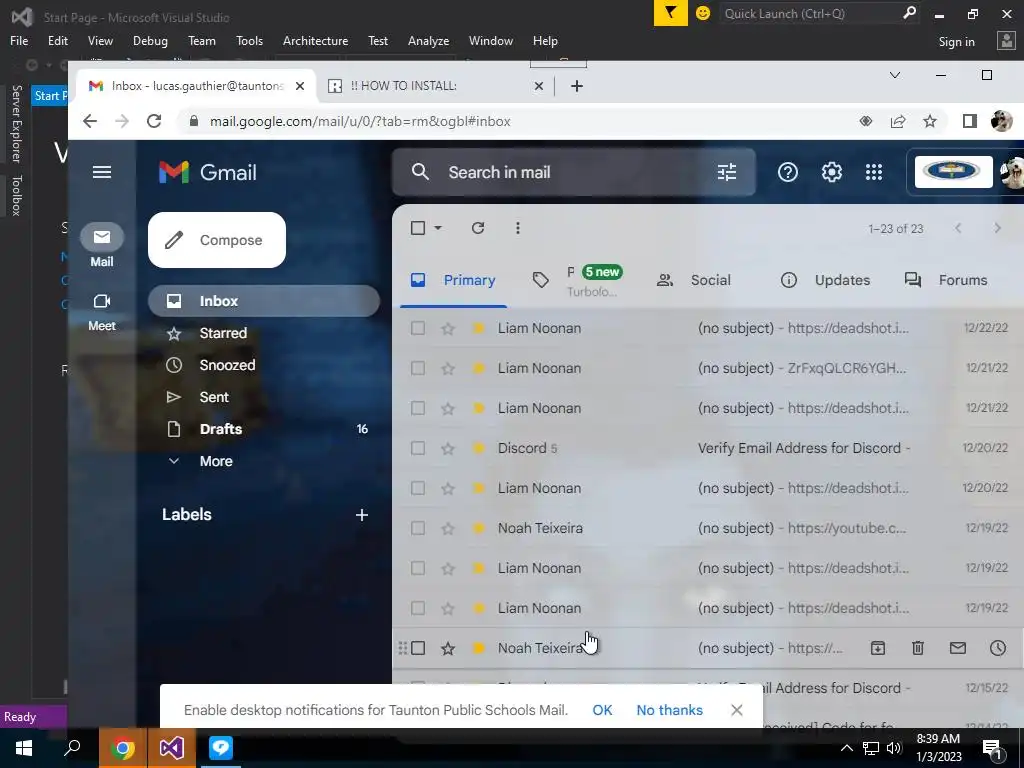1024x768 pixels.
Task: Star the Discord Verify Email 12/20/22 message
Action: pos(448,448)
